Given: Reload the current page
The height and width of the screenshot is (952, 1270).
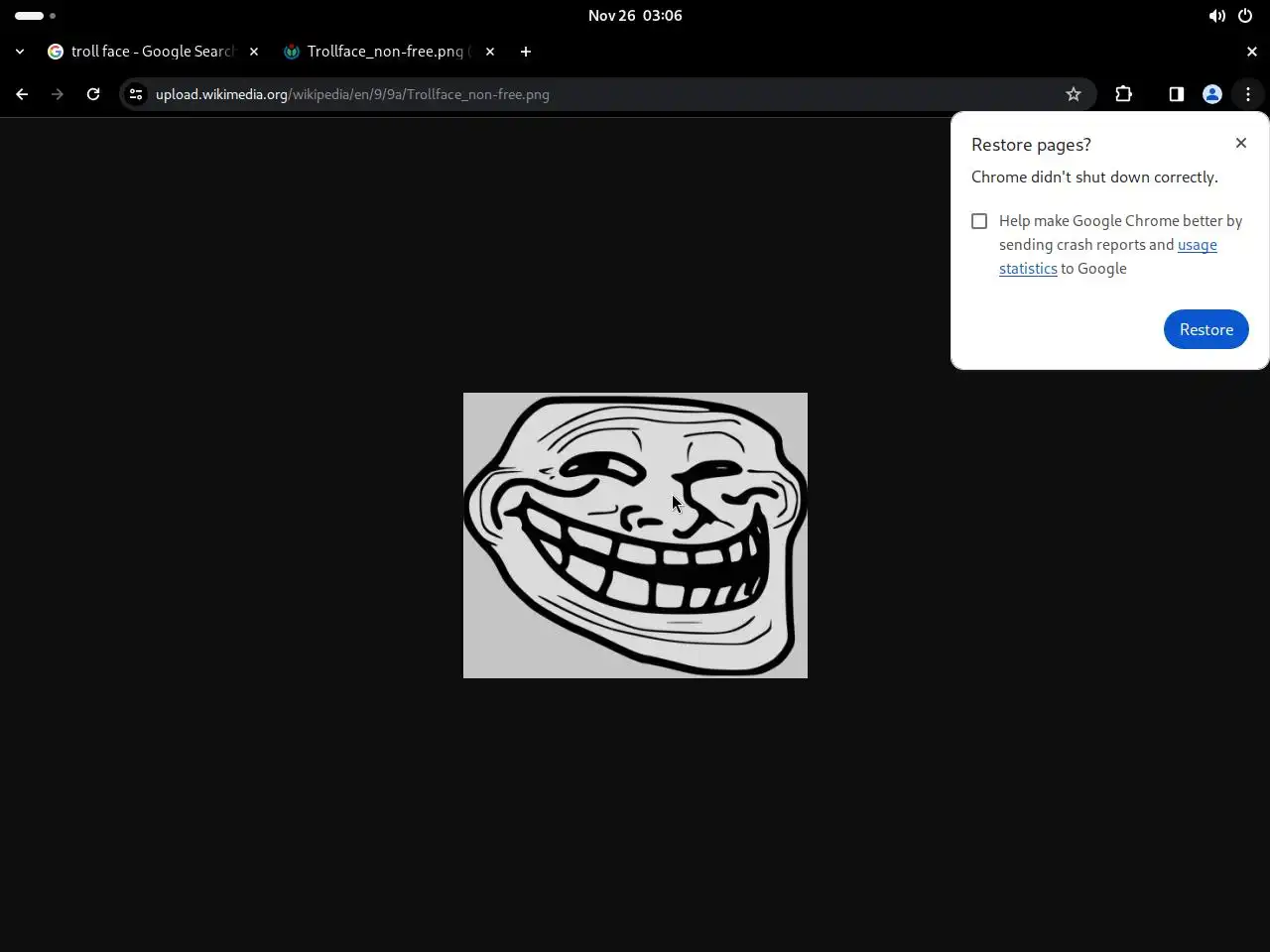Looking at the screenshot, I should coord(93,94).
